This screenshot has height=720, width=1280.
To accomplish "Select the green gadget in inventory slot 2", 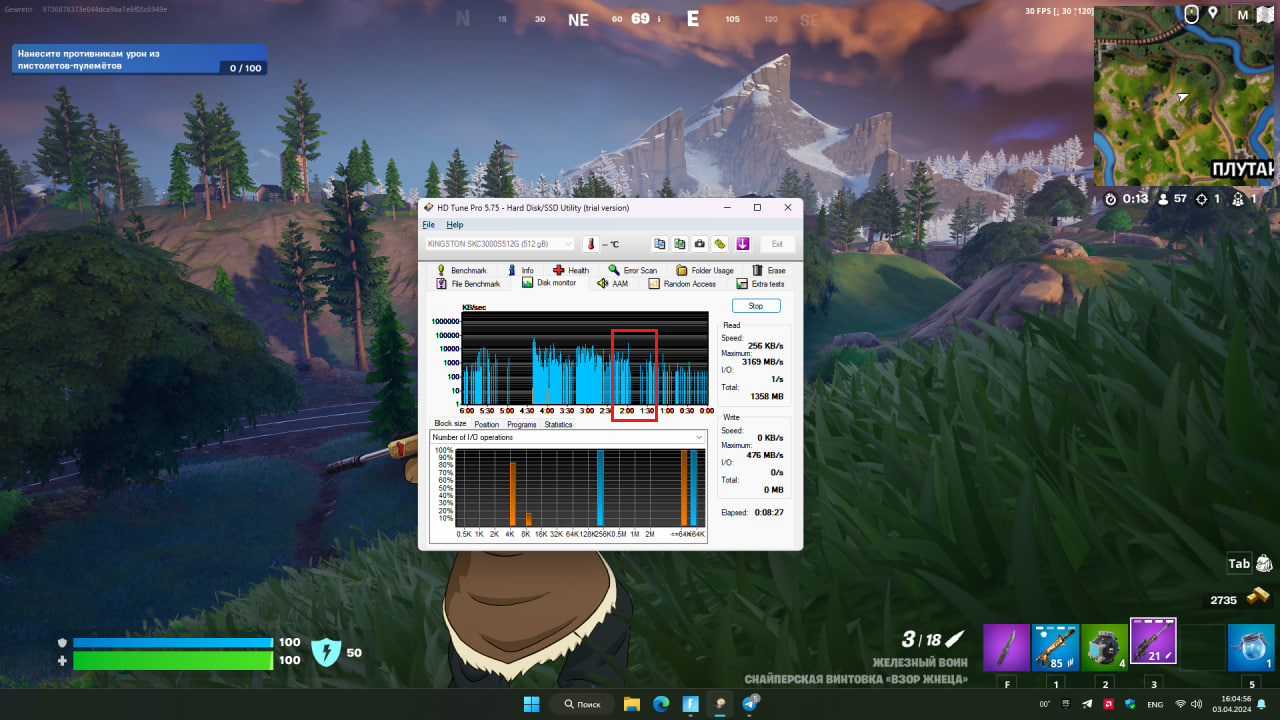I will pos(1104,647).
